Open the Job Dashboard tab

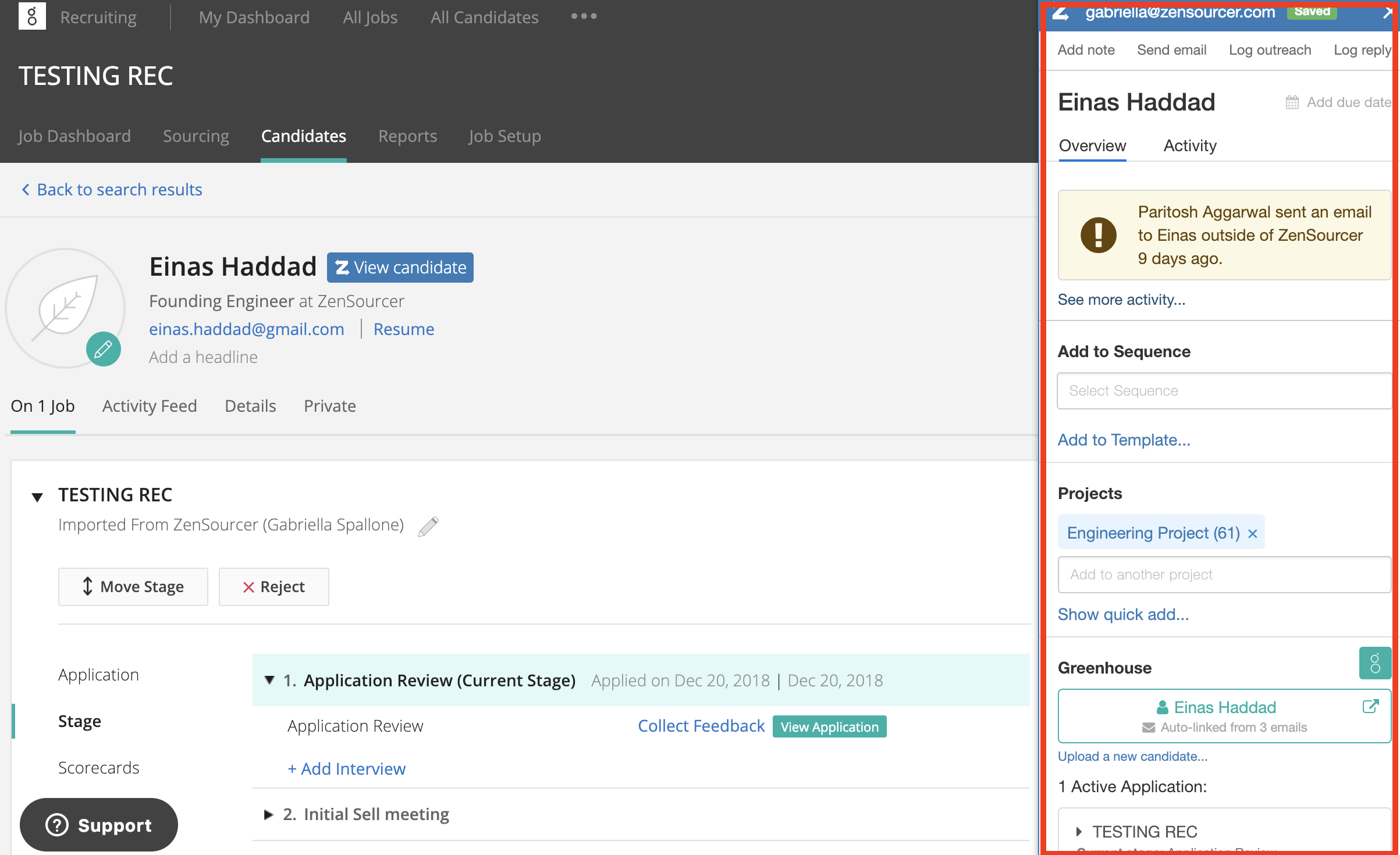pos(74,136)
